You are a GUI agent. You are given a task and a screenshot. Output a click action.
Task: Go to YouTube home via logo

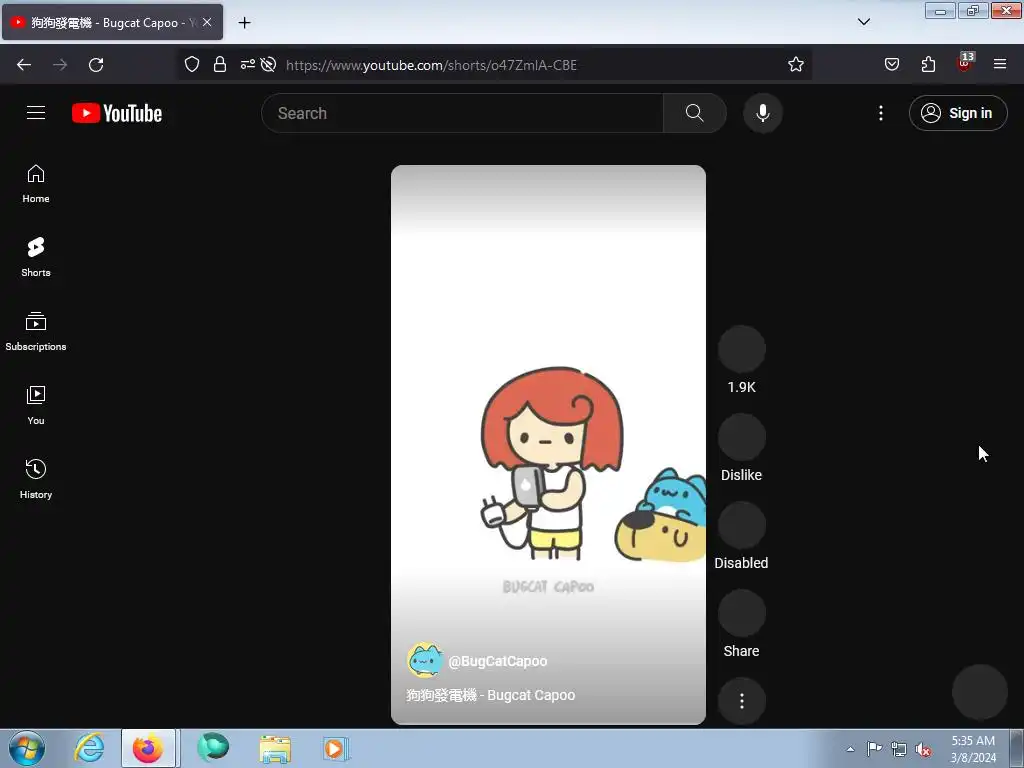point(117,113)
